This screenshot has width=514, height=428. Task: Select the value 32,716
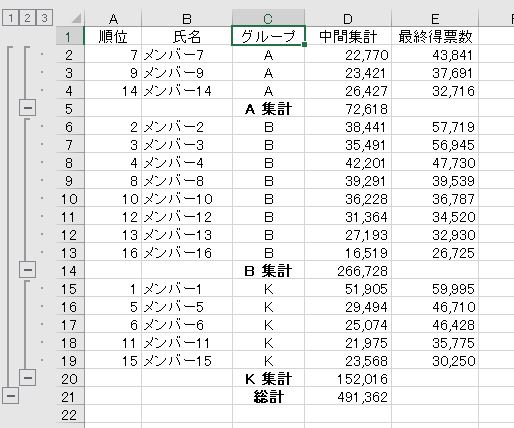(435, 90)
